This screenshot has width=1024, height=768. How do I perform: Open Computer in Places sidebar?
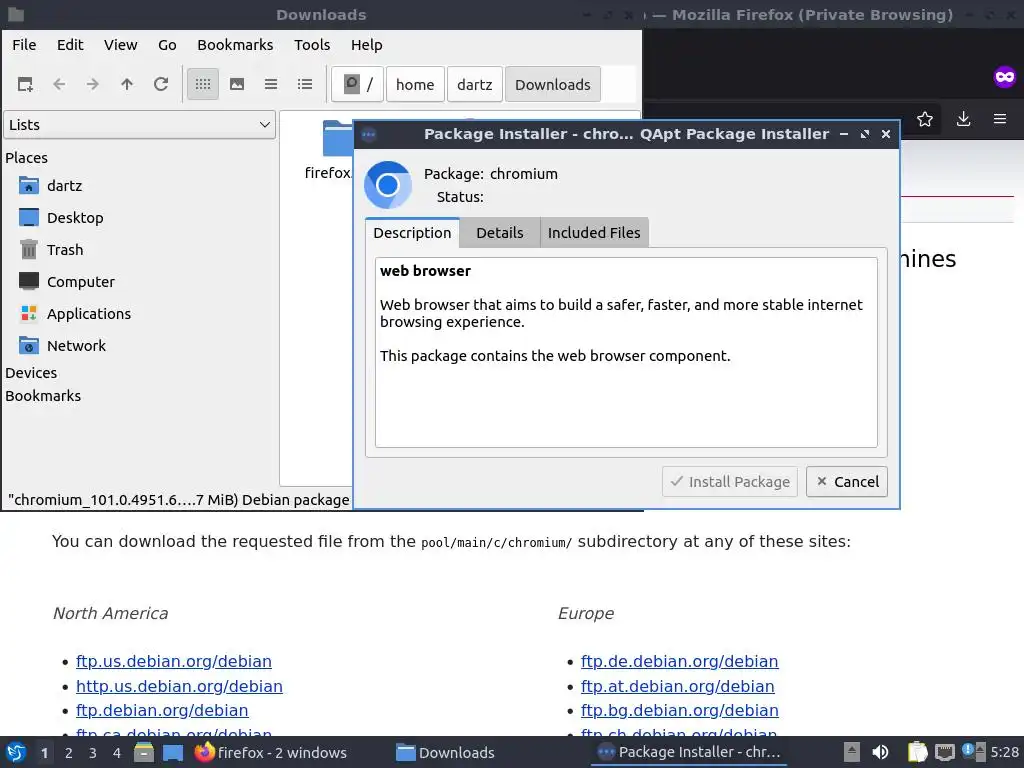[80, 281]
